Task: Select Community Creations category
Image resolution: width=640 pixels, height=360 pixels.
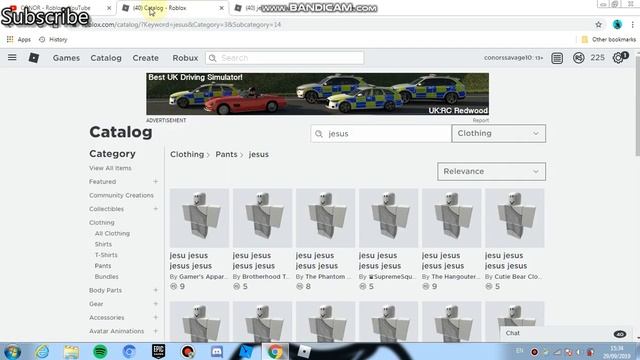Action: 121,196
